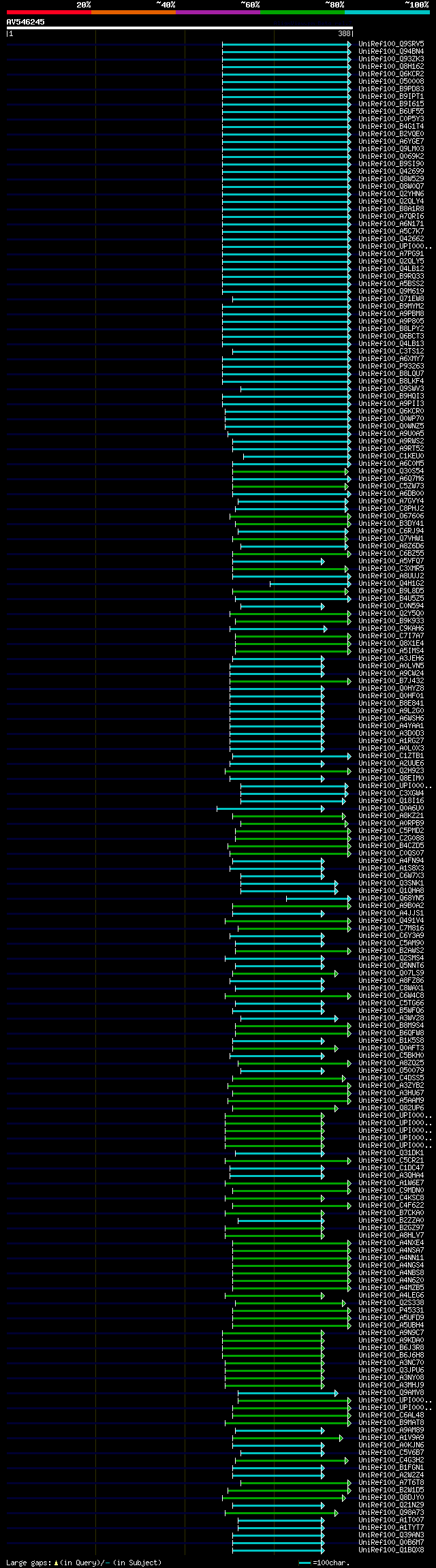436x1568 pixels.
Task: Select the UniRef100_A9RWS2 label
Action: [391, 441]
